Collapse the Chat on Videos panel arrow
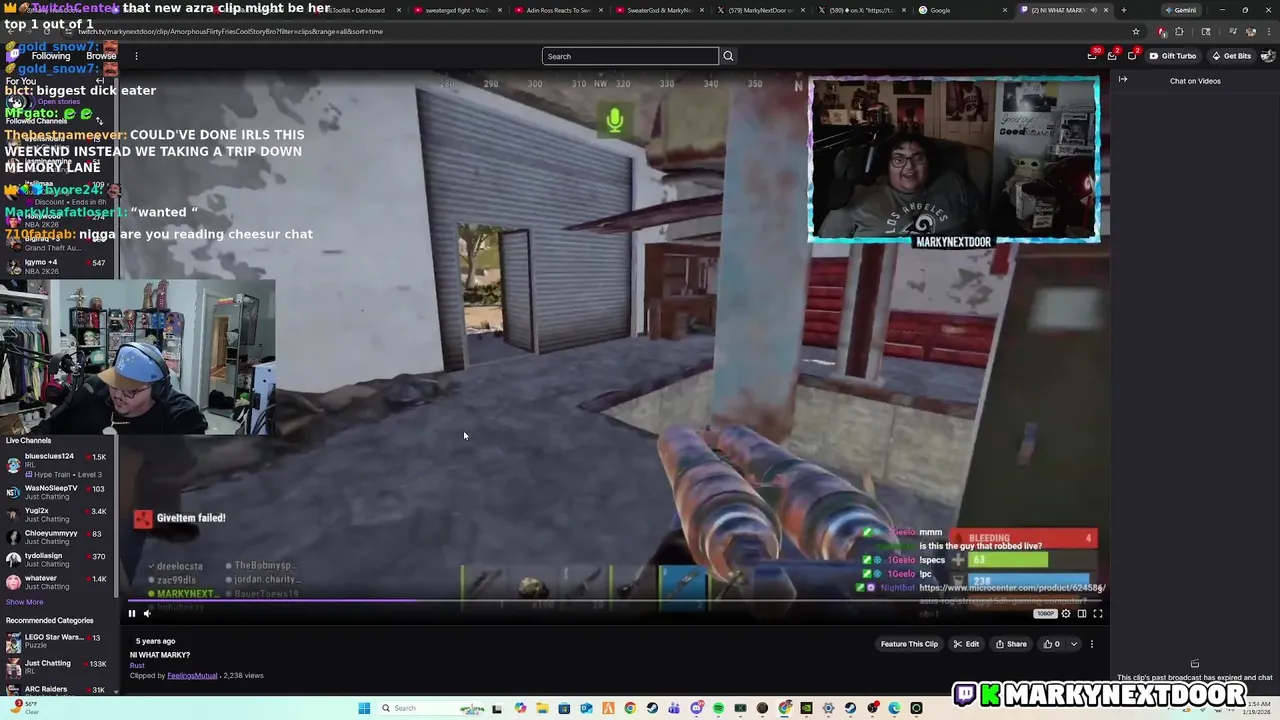 click(1123, 80)
